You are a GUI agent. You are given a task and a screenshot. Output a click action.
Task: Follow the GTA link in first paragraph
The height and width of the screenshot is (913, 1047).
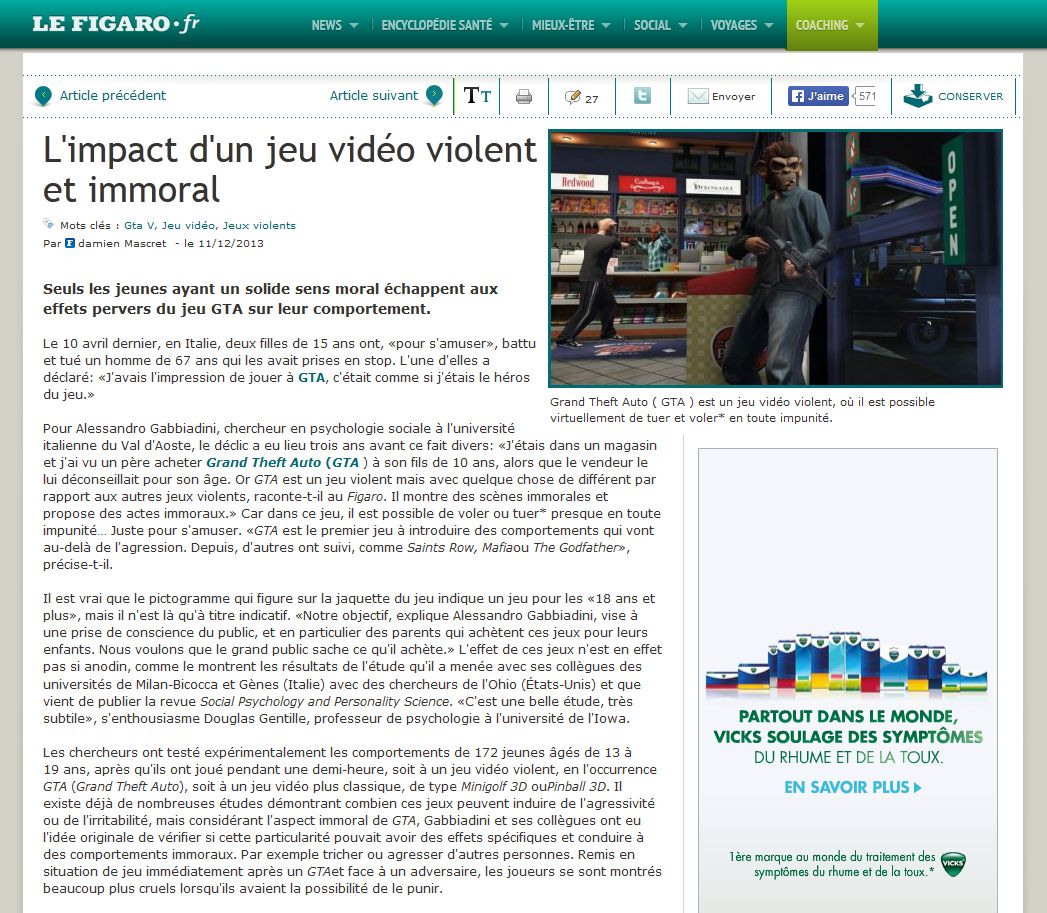[x=311, y=377]
